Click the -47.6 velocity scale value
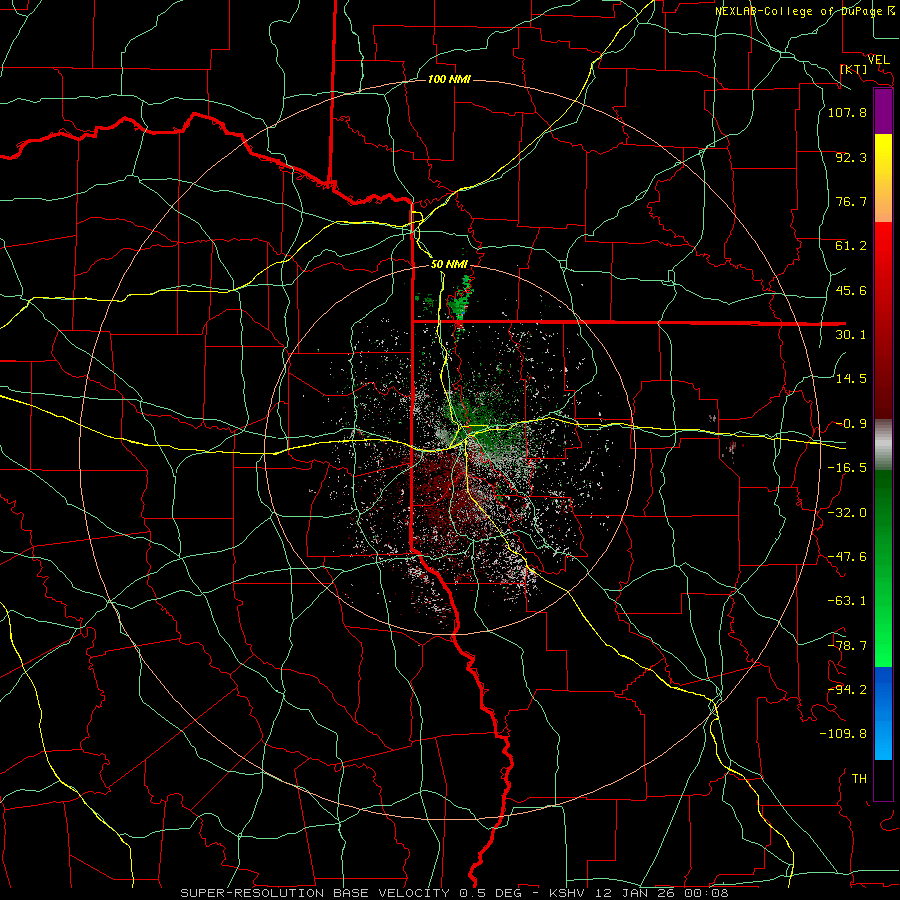 (847, 557)
